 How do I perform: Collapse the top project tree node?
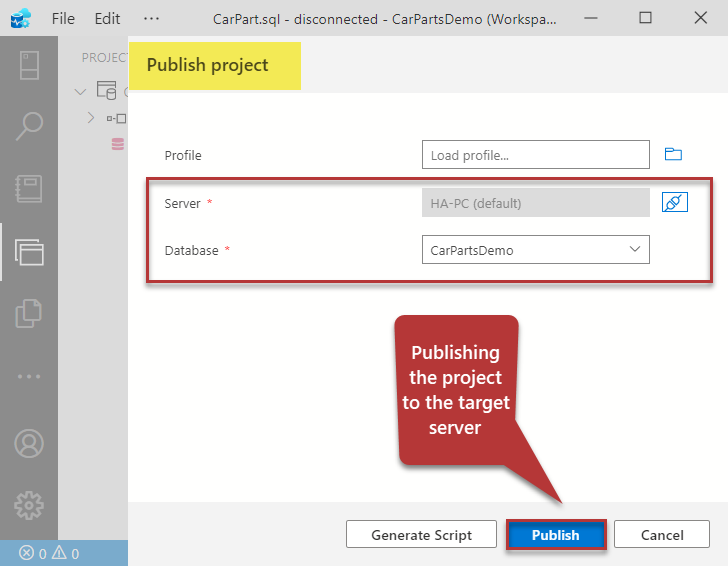[81, 92]
